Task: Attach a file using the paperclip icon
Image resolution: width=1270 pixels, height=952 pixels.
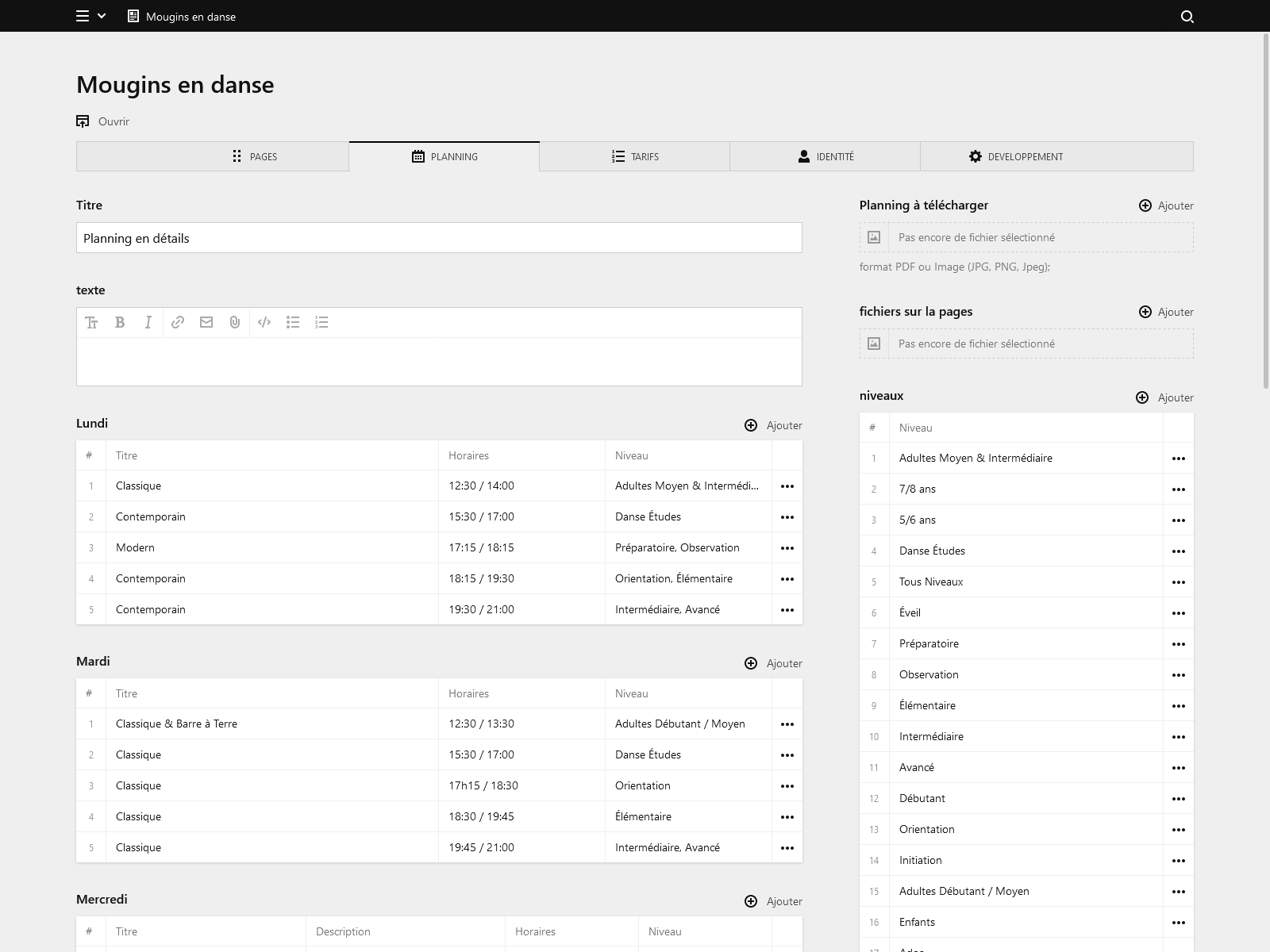Action: pos(235,322)
